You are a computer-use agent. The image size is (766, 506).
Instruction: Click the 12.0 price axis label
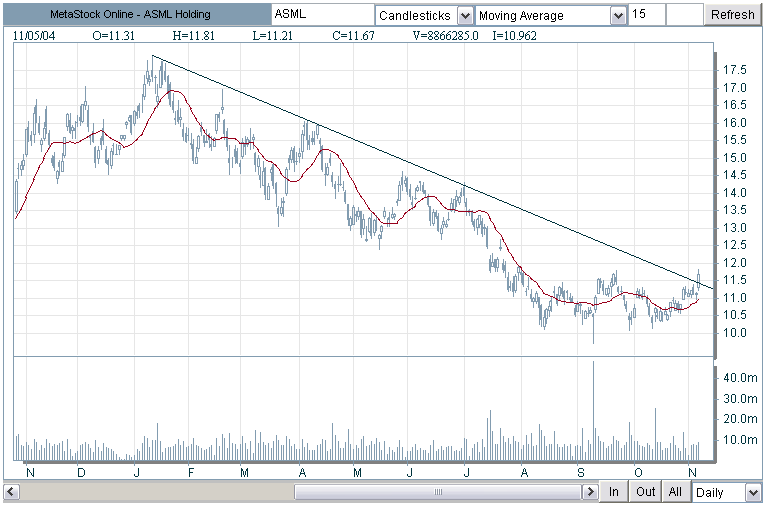(x=735, y=263)
